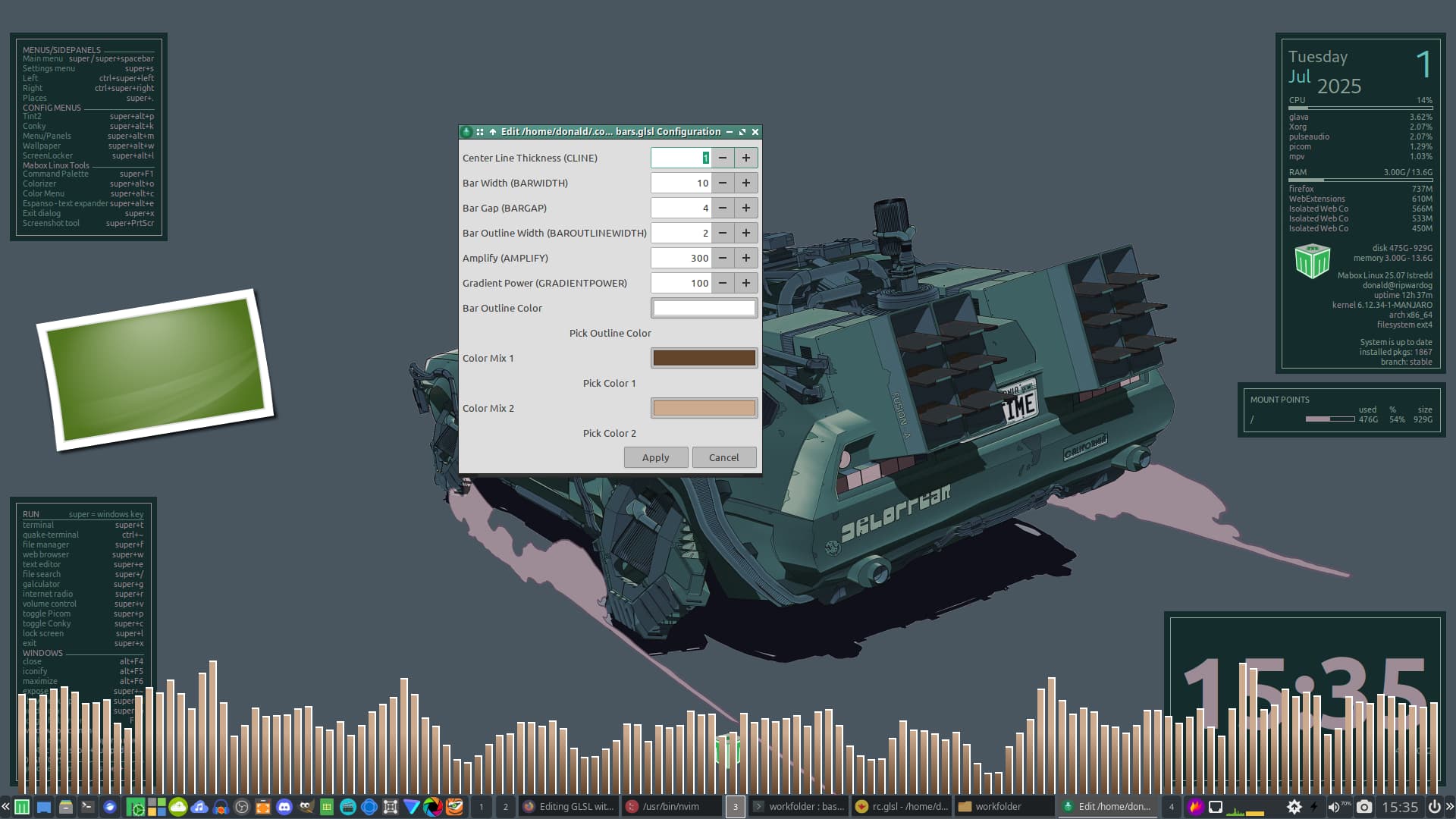Click the camera screenshot icon in tray
This screenshot has width=1456, height=819.
coord(1363,807)
